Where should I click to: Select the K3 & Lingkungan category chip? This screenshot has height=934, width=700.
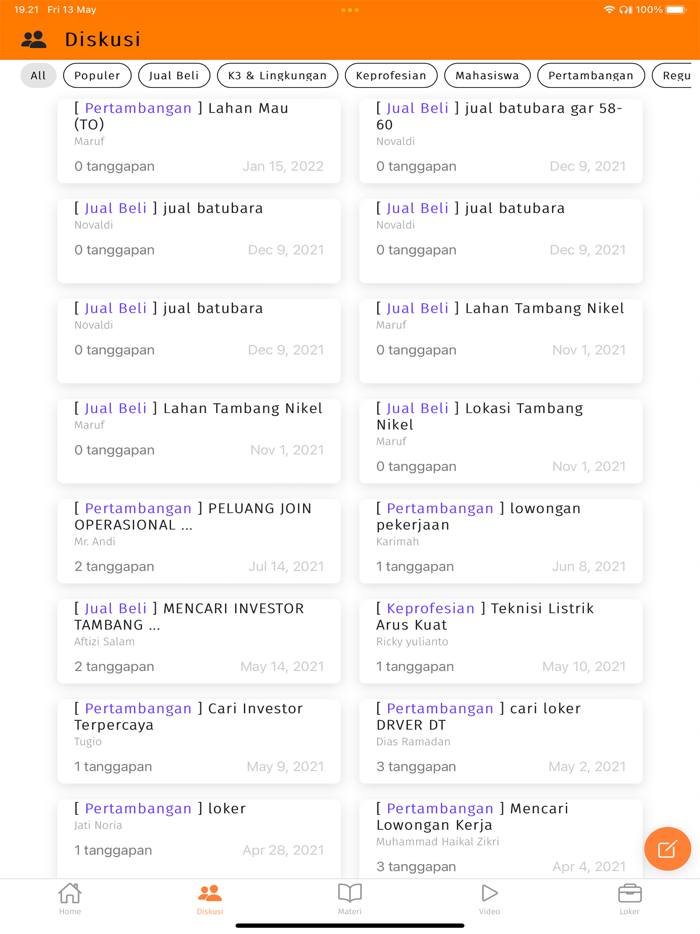tap(277, 75)
